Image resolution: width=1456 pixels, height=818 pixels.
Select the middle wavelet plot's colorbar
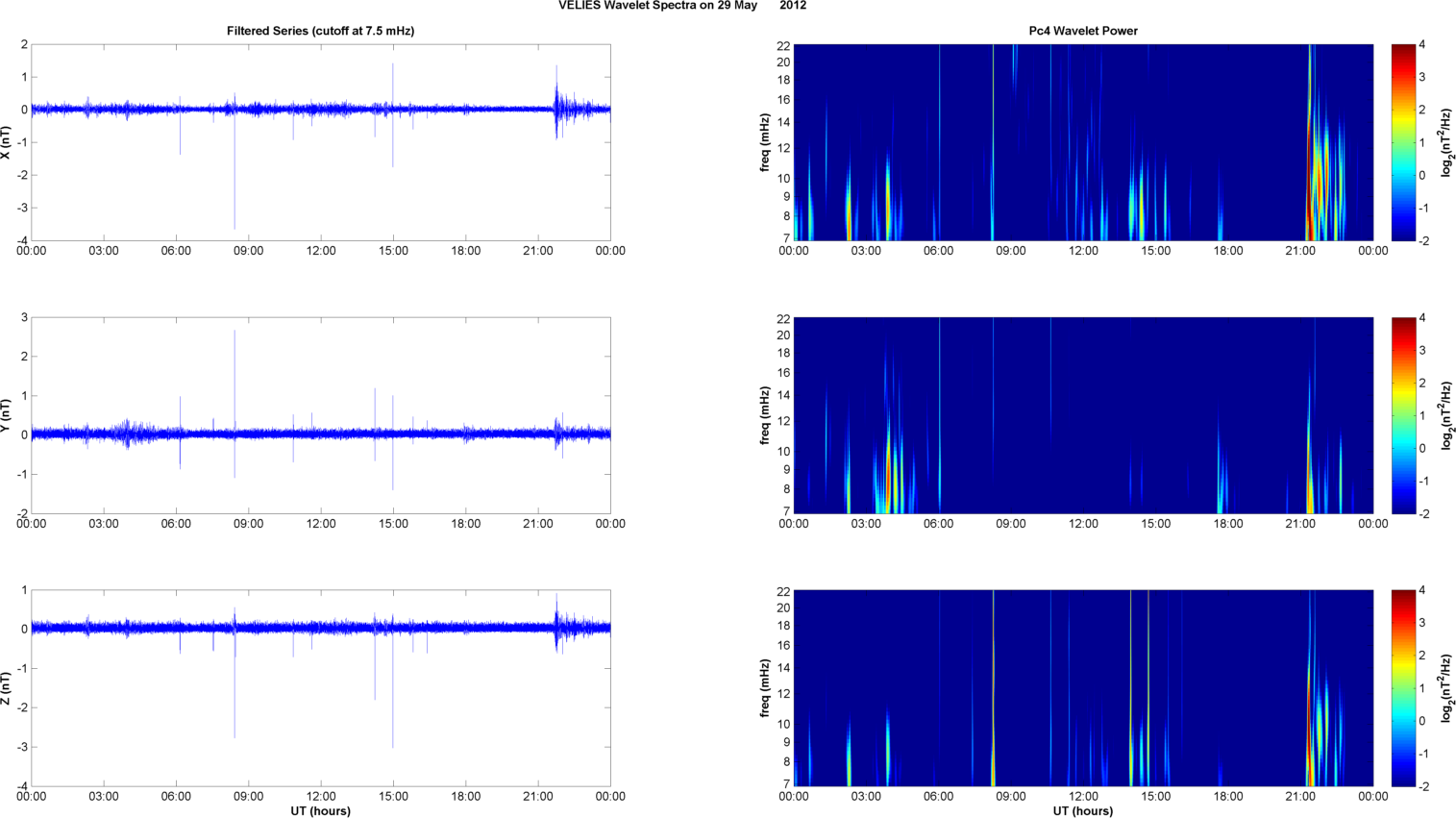point(1403,415)
